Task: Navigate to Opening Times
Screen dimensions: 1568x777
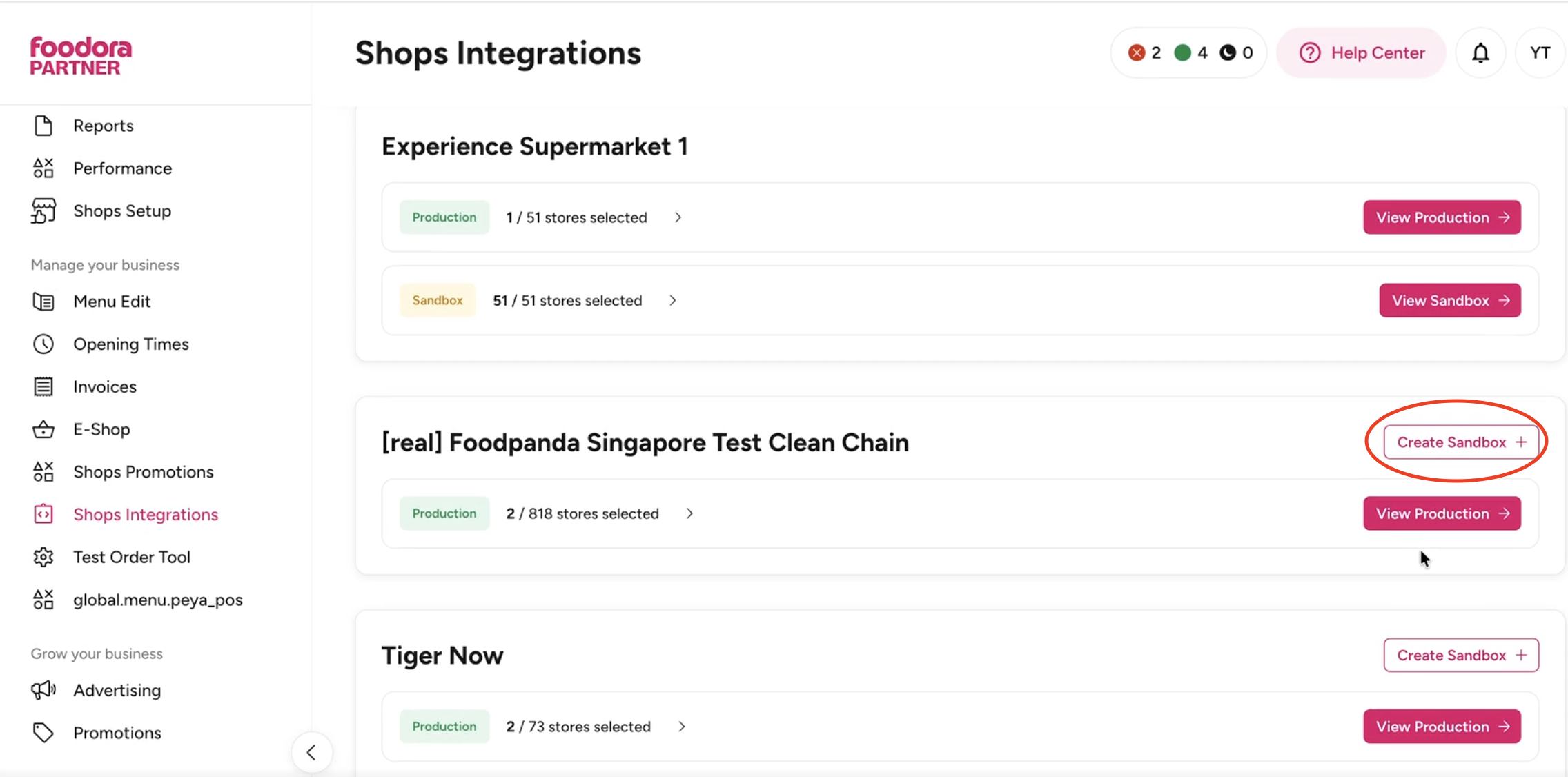Action: coord(131,344)
